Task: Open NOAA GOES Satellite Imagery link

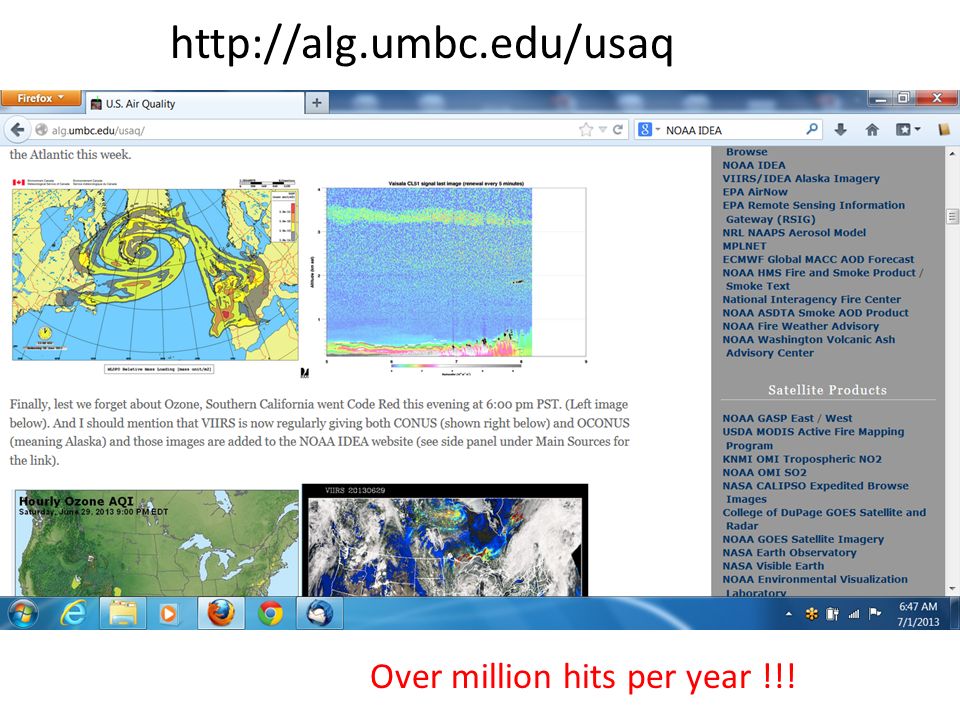Action: tap(803, 539)
